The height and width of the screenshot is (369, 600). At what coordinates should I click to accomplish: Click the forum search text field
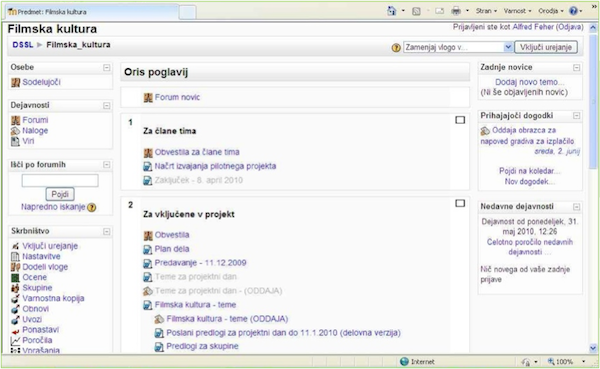pos(60,181)
